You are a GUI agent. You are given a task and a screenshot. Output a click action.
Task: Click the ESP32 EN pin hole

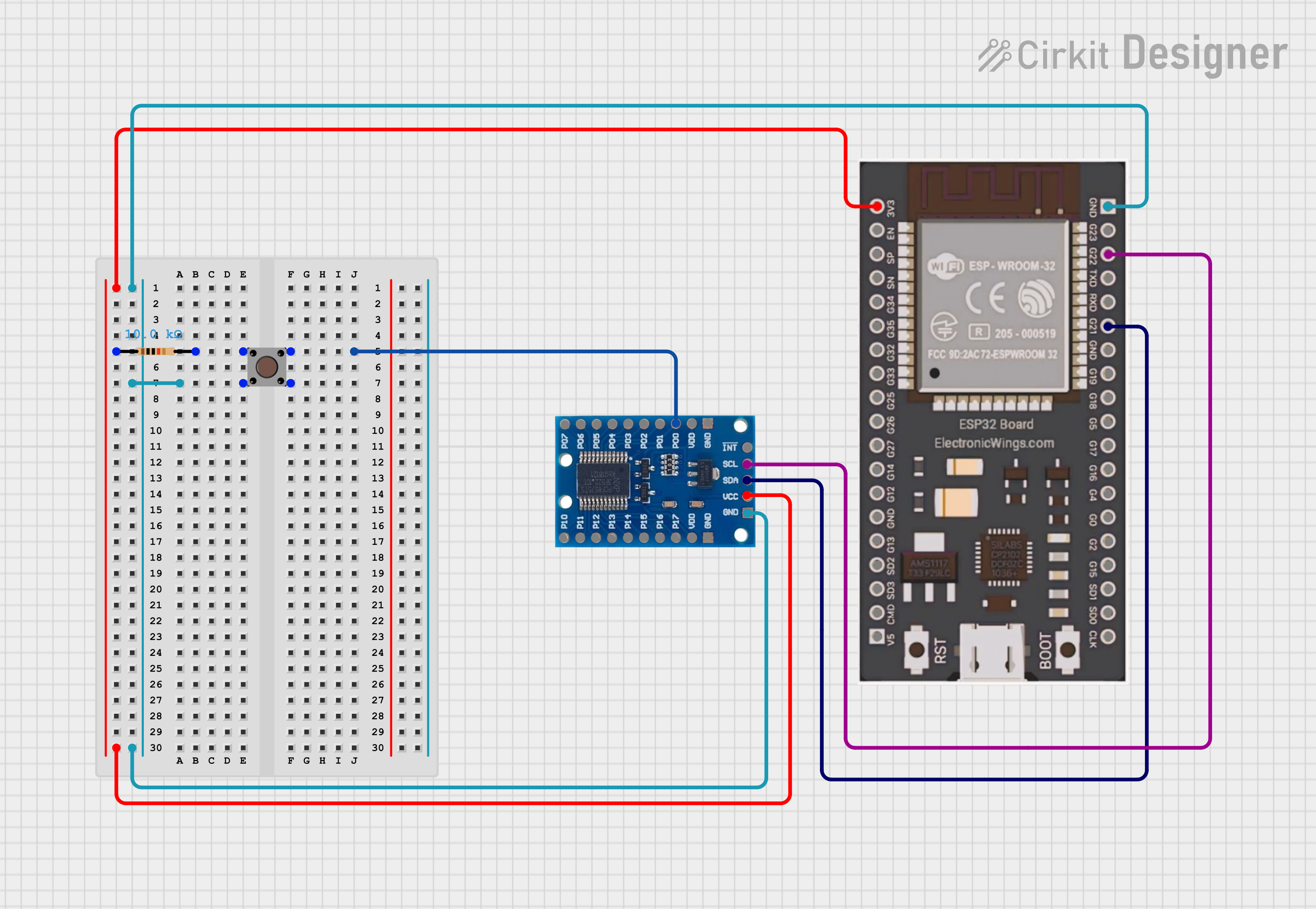click(x=877, y=230)
